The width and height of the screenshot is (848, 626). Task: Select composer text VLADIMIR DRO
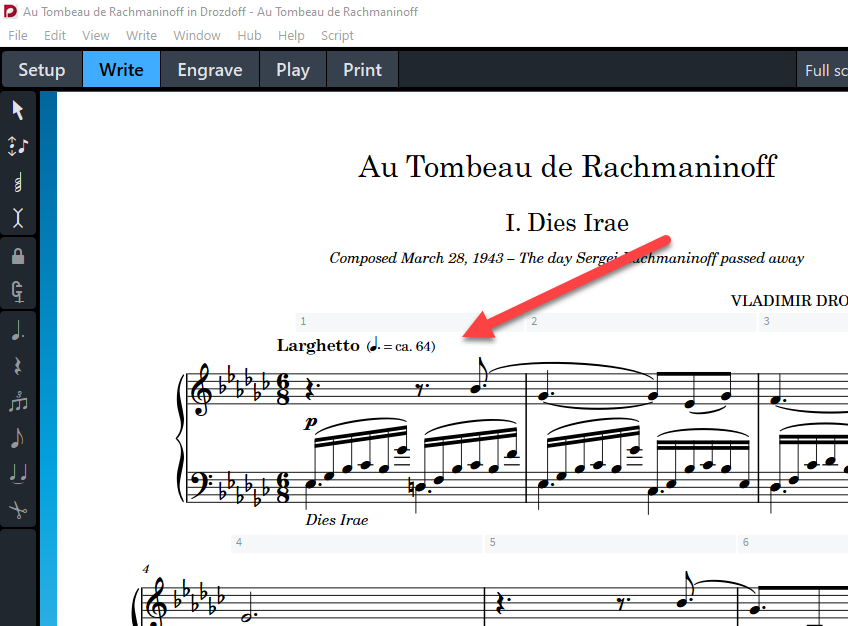789,301
